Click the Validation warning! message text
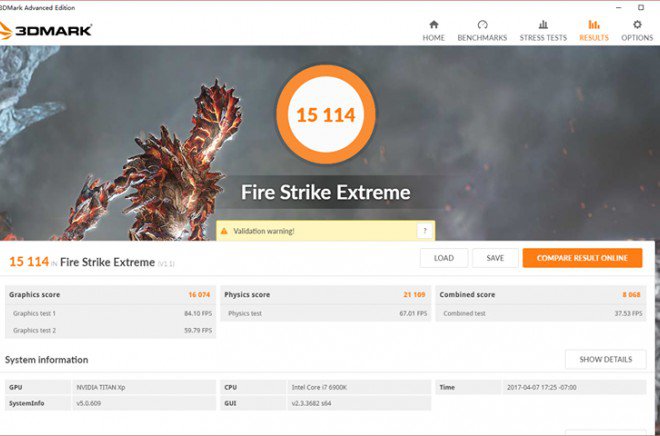 point(264,231)
